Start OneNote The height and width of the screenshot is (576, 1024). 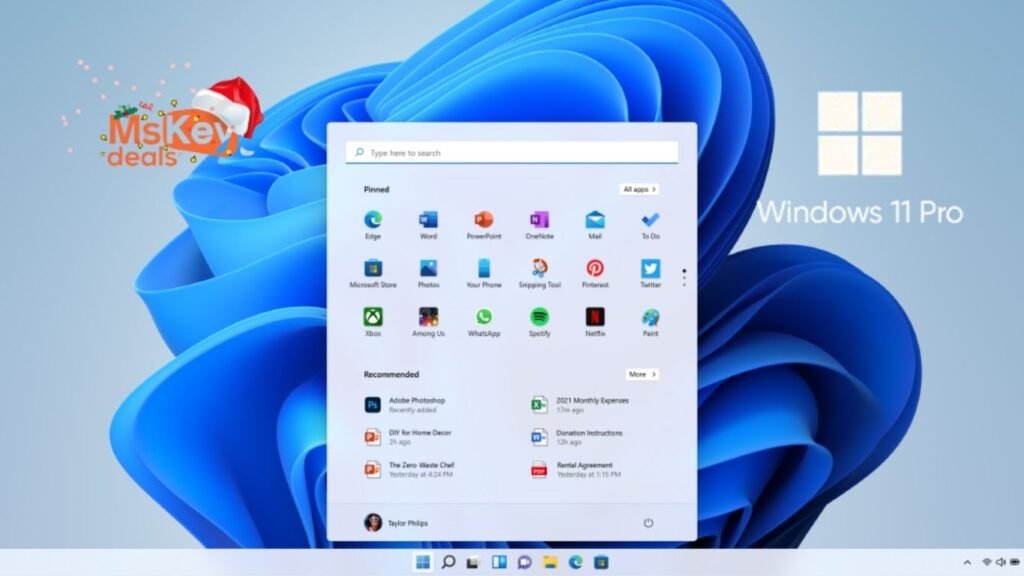(x=540, y=222)
